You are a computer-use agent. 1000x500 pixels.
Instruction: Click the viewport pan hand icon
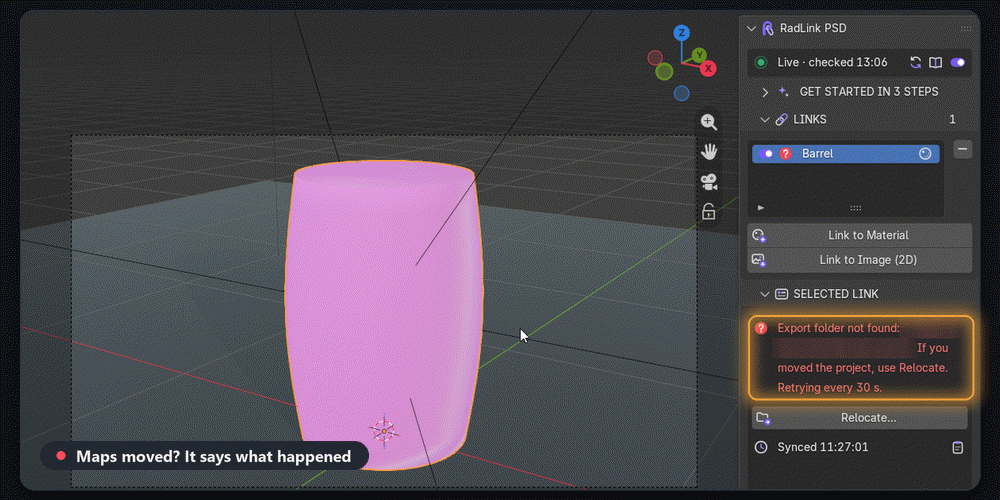(x=708, y=152)
